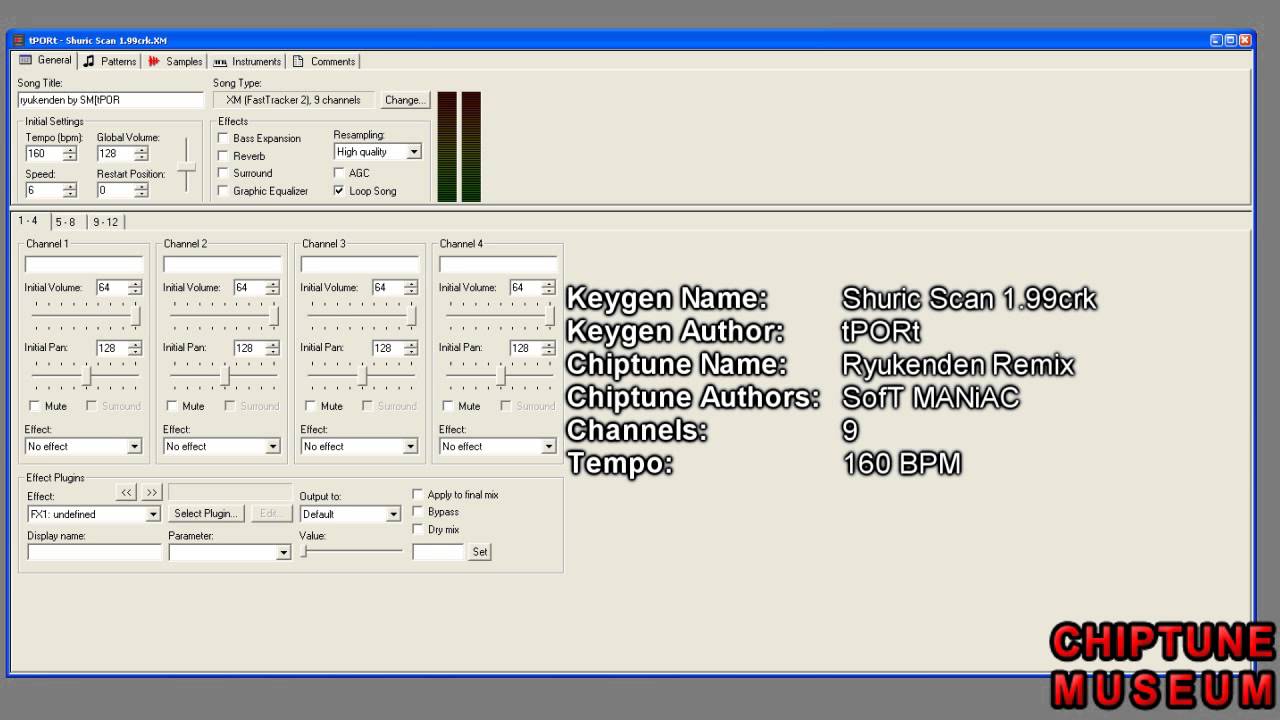Open the FX1: undefined plugin dropdown

(x=153, y=514)
